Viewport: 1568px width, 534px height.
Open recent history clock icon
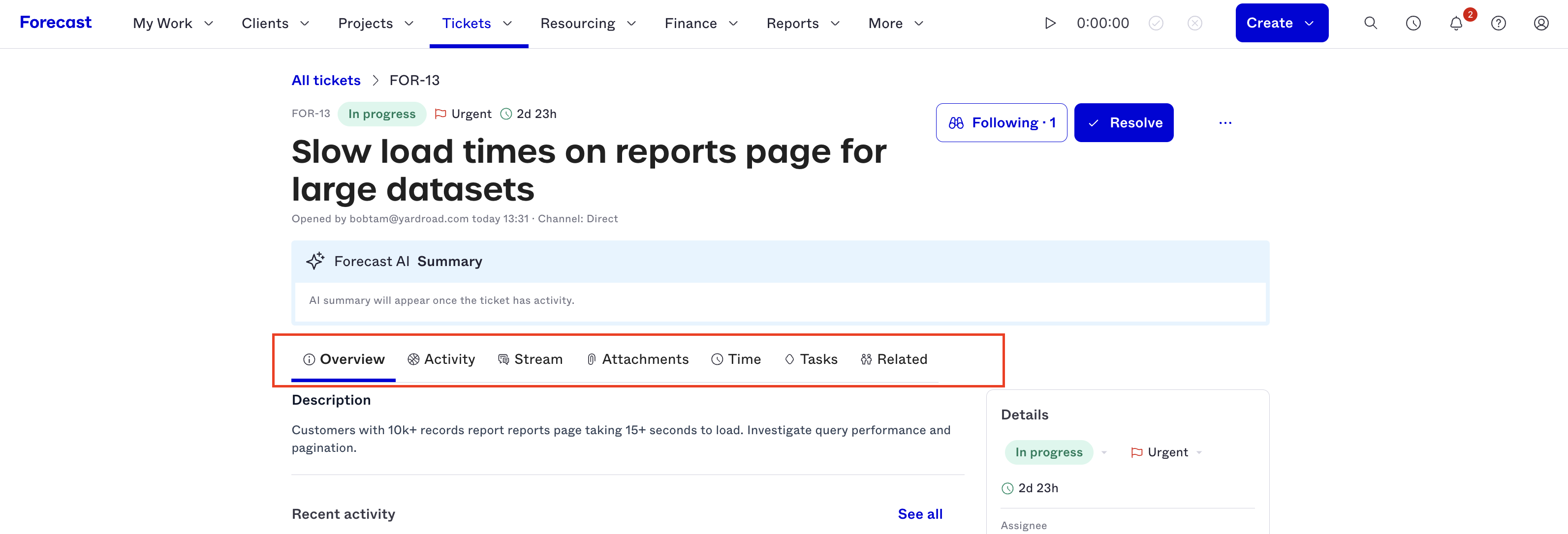tap(1413, 23)
